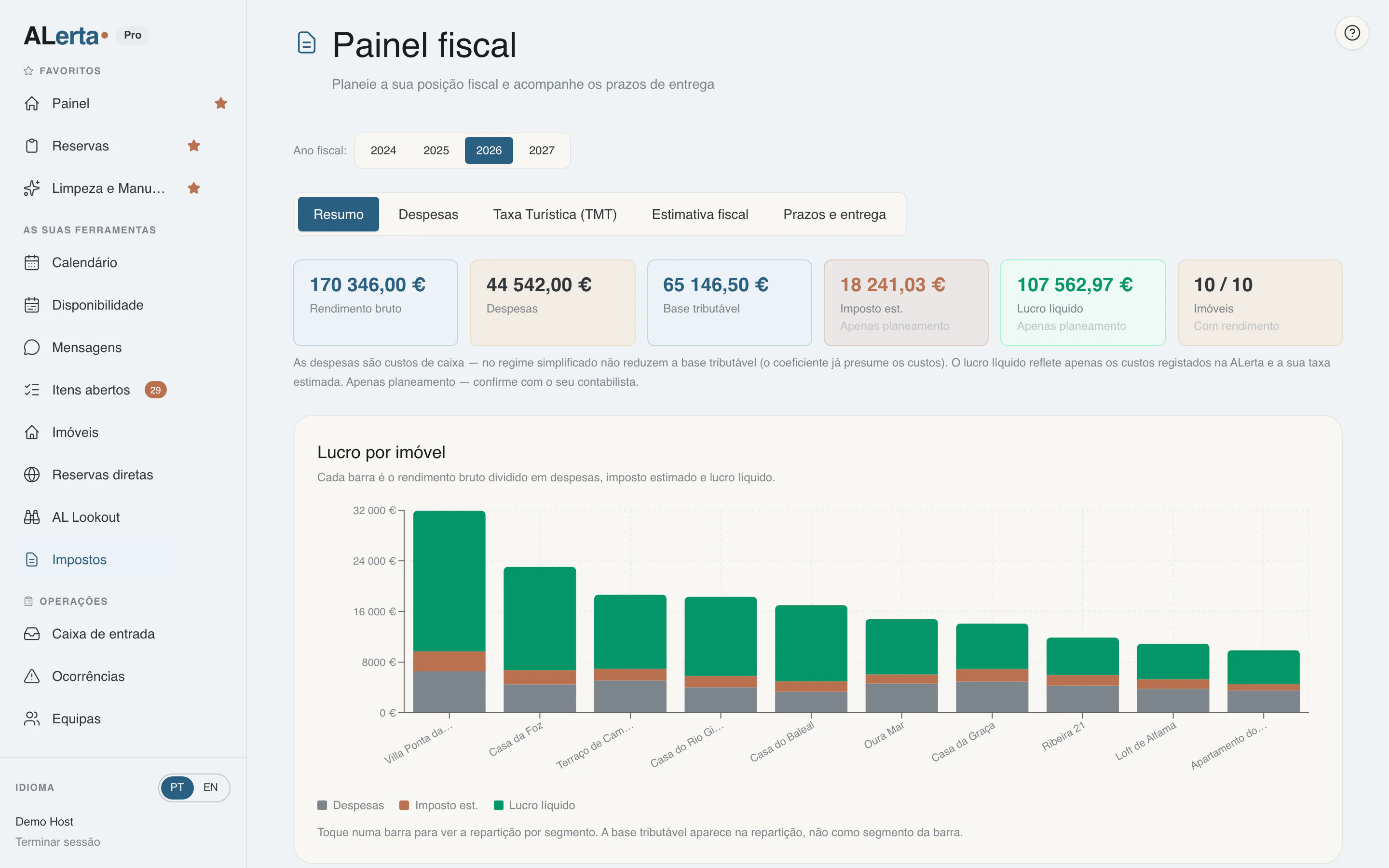Select fiscal year 2024
Image resolution: width=1389 pixels, height=868 pixels.
pos(383,150)
